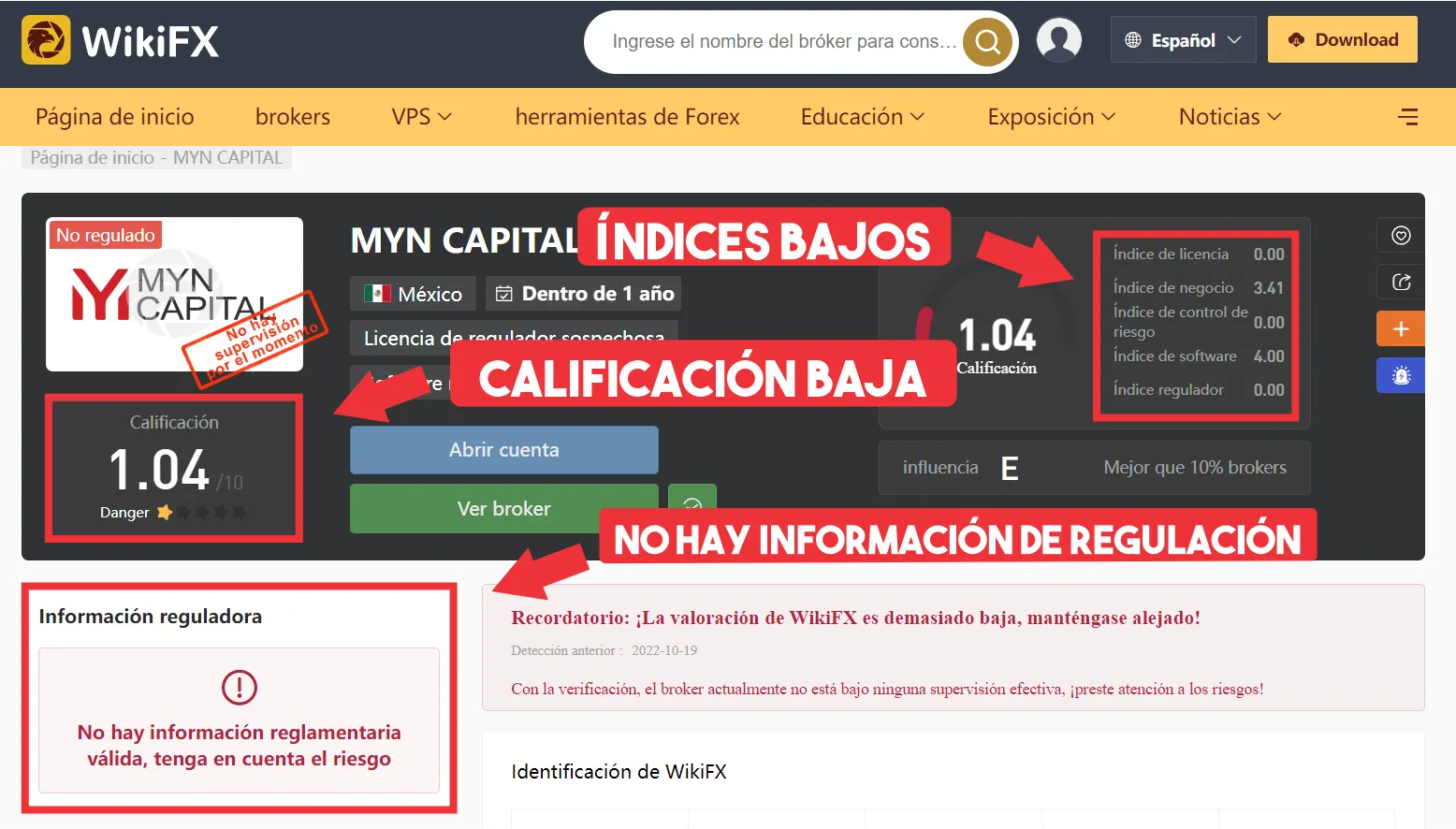Expand the Español language dropdown
This screenshot has width=1456, height=829.
point(1184,40)
